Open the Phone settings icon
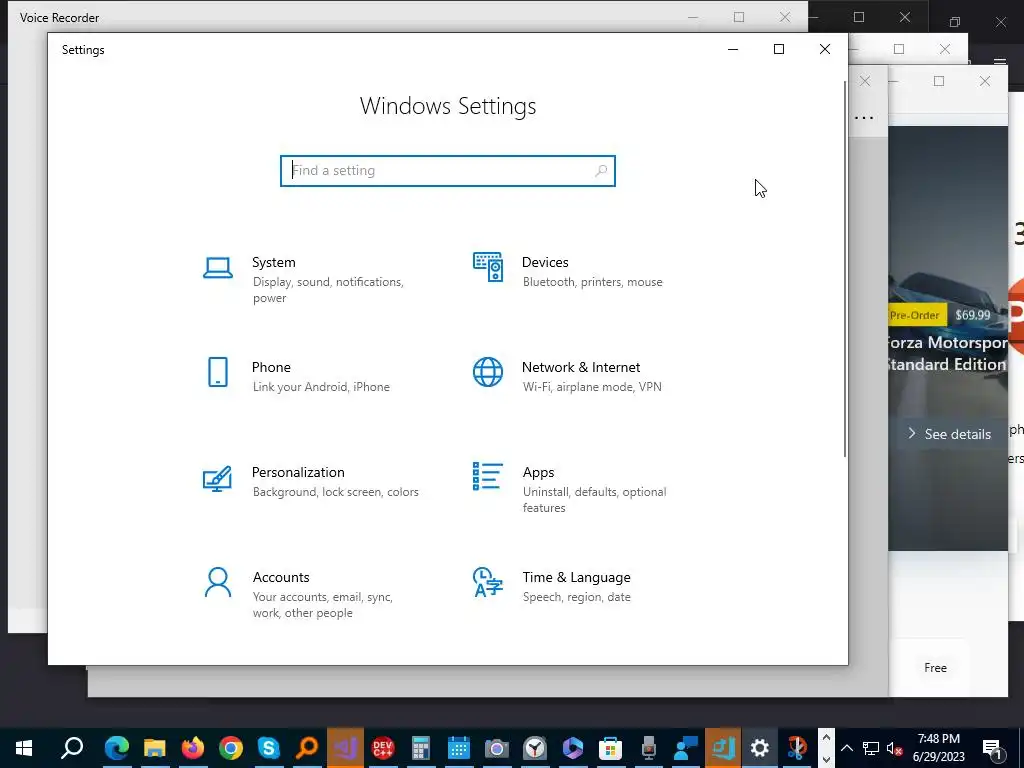Screen dimensions: 1024x768 tap(217, 372)
